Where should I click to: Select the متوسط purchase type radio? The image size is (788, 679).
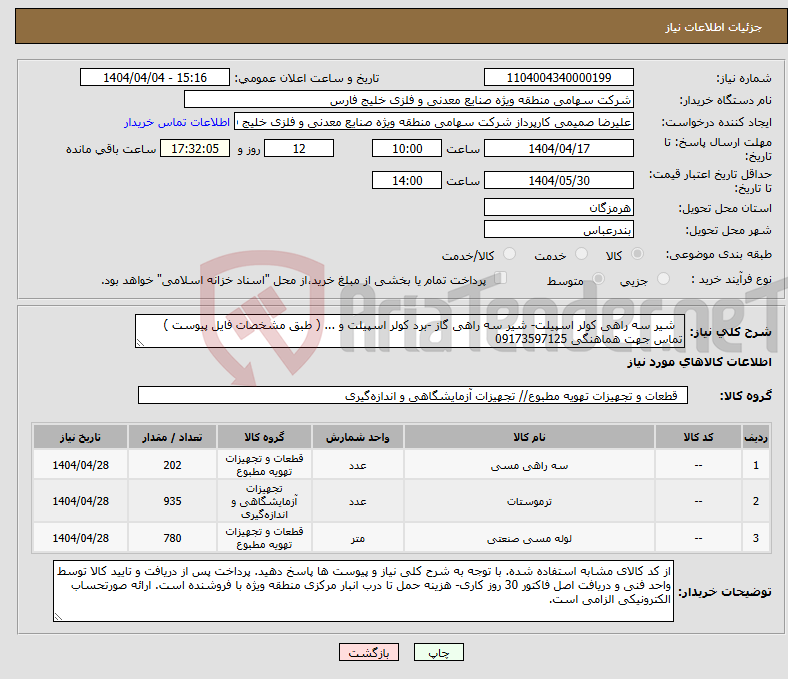point(598,279)
